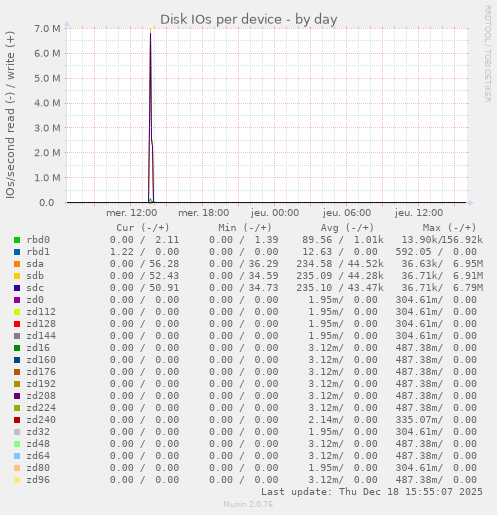Screen dimensions: 497x515
Task: Click the '0.0' y-axis label
Action: coord(47,203)
